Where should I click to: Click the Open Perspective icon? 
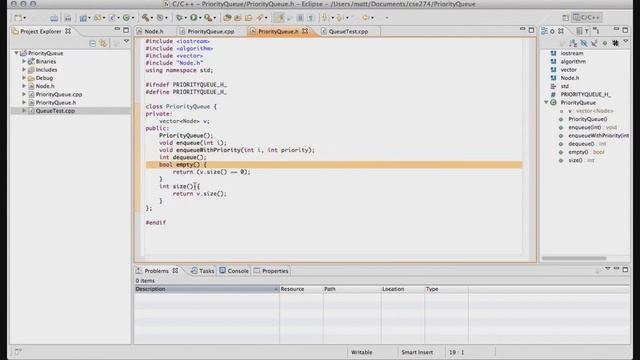tap(565, 18)
